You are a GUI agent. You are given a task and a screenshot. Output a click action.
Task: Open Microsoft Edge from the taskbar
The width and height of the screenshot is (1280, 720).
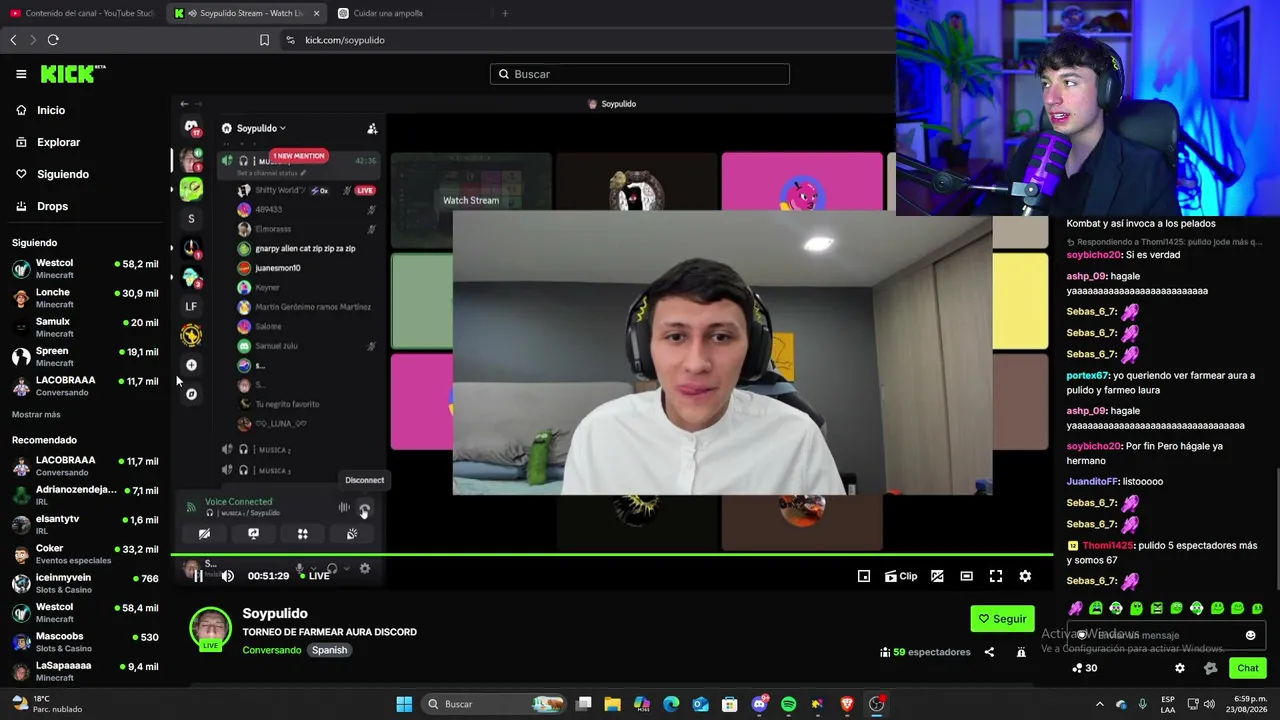tap(671, 704)
